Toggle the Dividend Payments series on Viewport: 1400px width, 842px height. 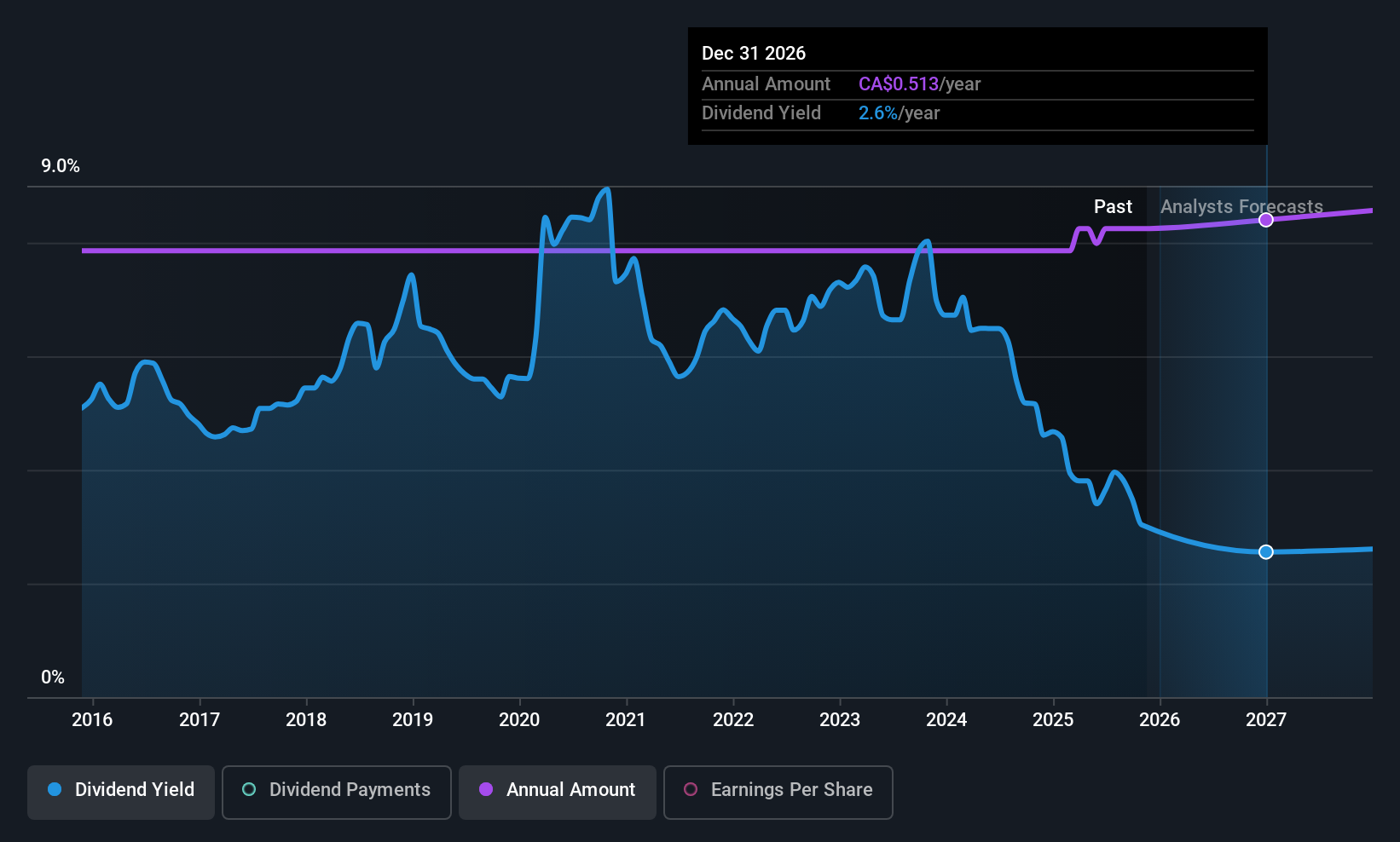click(336, 791)
